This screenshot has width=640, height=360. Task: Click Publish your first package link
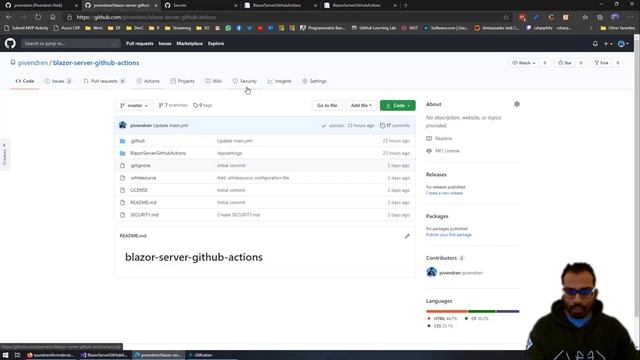pyautogui.click(x=449, y=235)
